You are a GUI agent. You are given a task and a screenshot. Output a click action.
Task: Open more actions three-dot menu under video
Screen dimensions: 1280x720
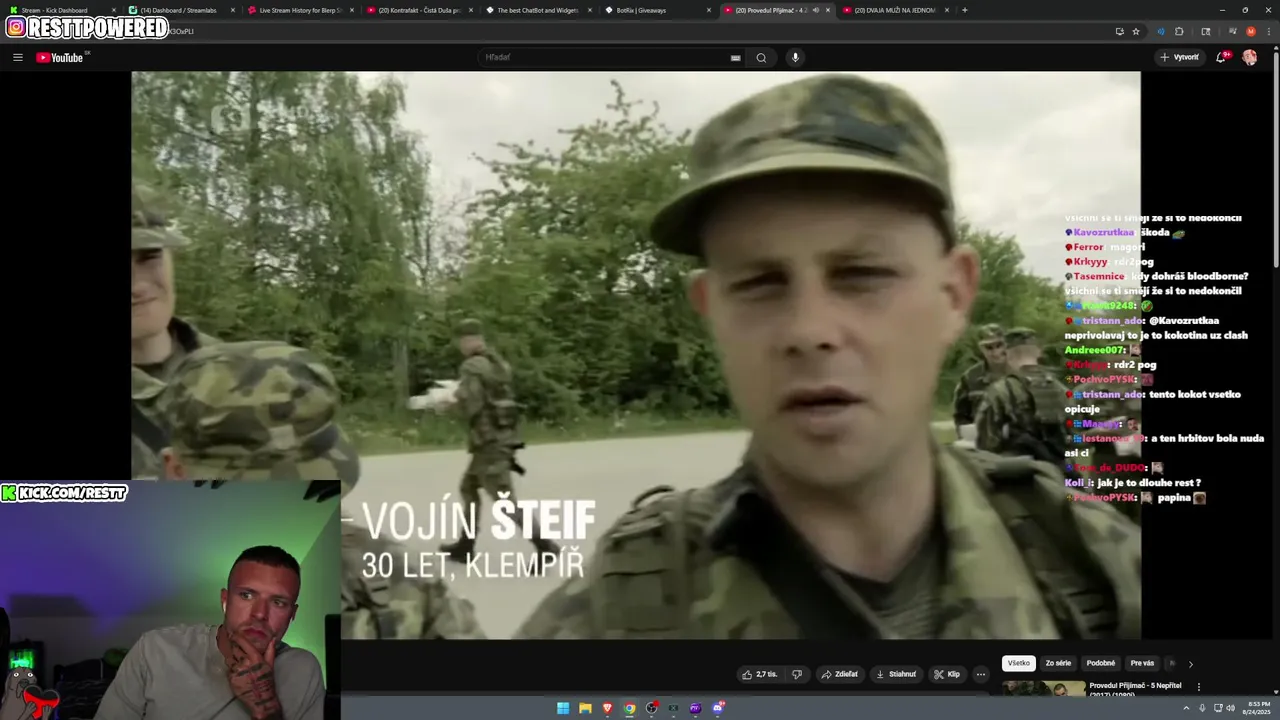click(981, 674)
